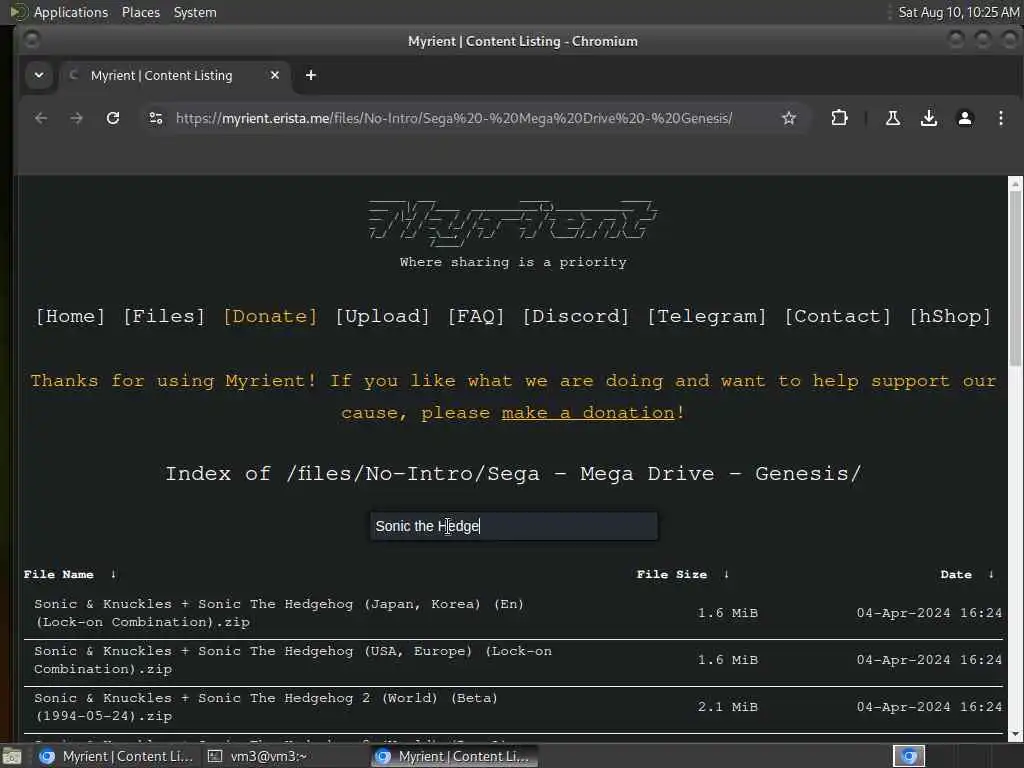Switch to vm3@vm3:~ terminal in taskbar
The height and width of the screenshot is (768, 1024).
click(x=258, y=756)
